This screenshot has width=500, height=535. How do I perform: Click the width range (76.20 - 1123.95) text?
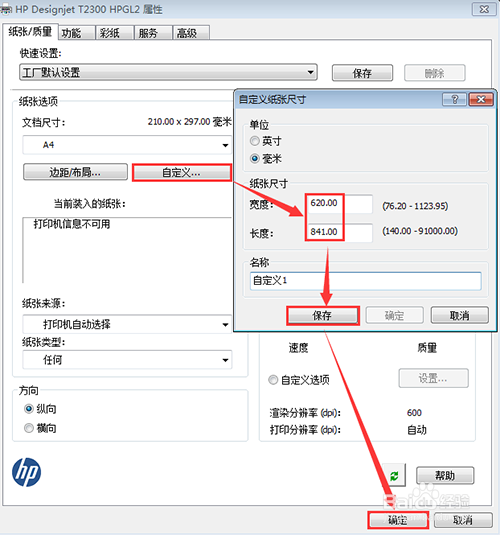point(415,206)
